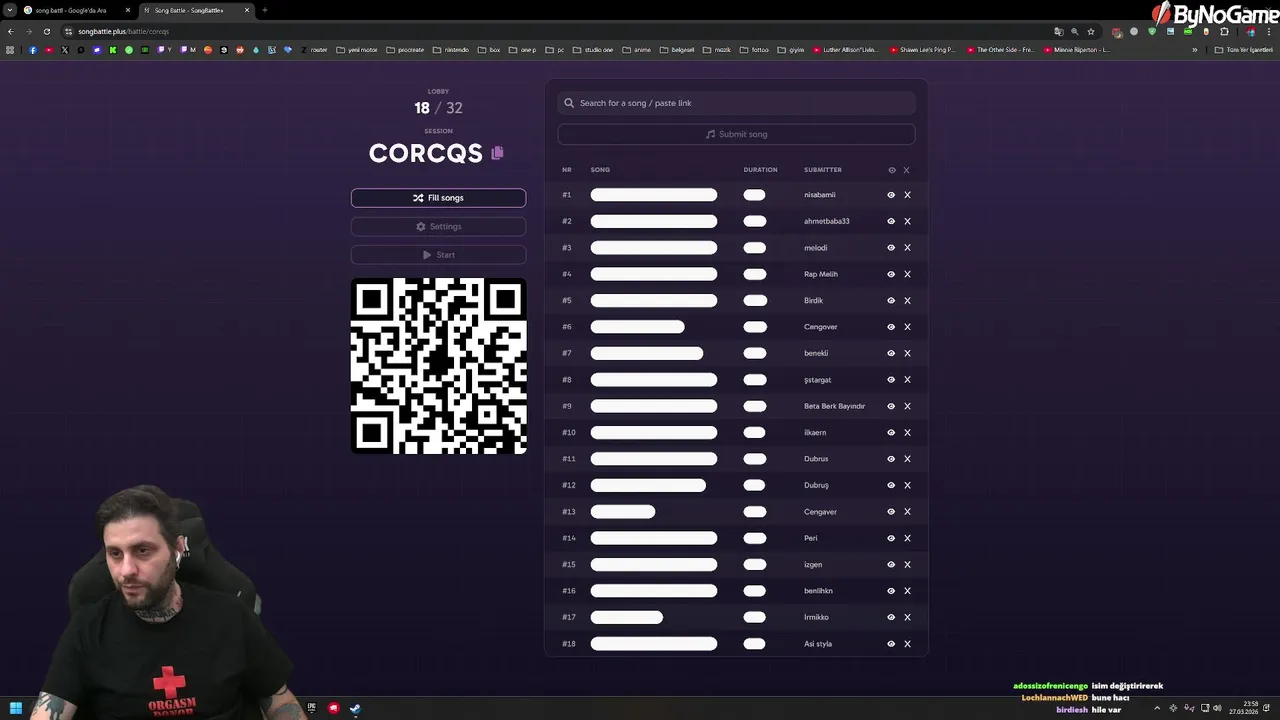Screen dimensions: 1280x720
Task: Open the router bookmark folder
Action: click(312, 49)
